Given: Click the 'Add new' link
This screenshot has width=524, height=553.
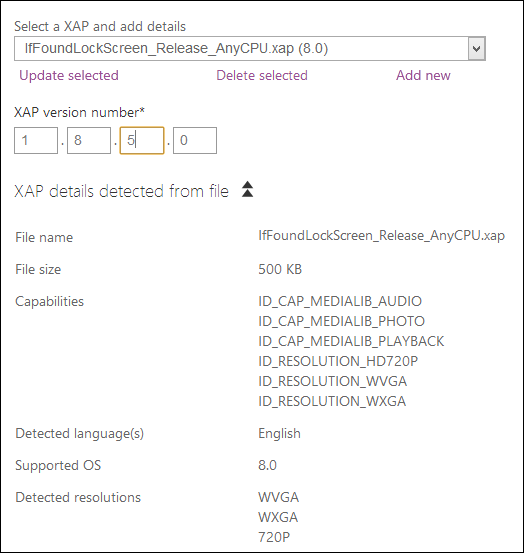Looking at the screenshot, I should tap(423, 75).
